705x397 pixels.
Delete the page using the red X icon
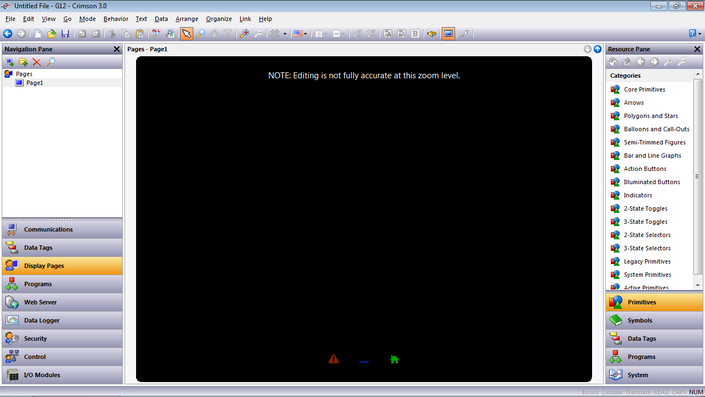point(37,62)
